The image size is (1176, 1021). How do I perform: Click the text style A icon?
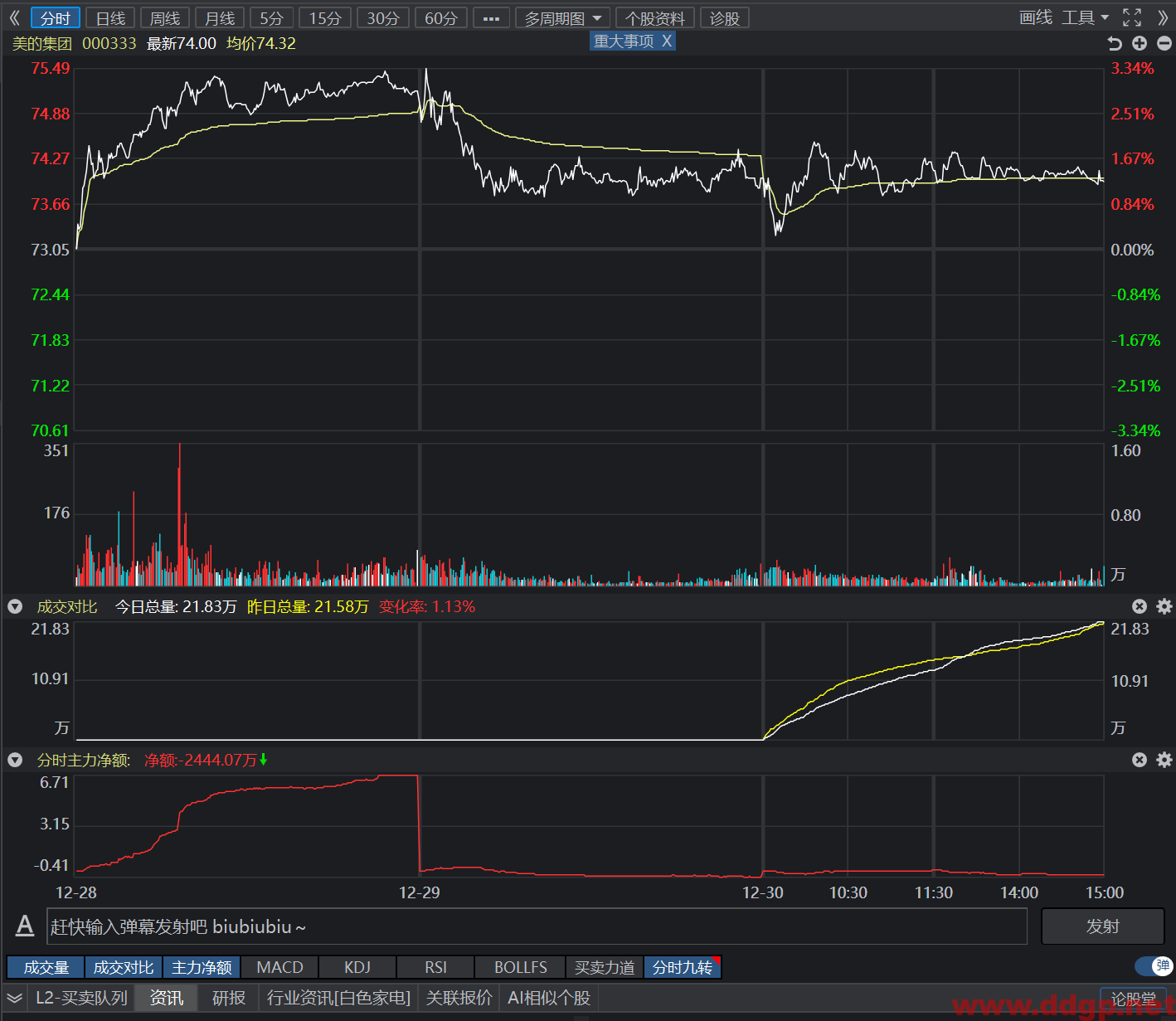tap(25, 926)
